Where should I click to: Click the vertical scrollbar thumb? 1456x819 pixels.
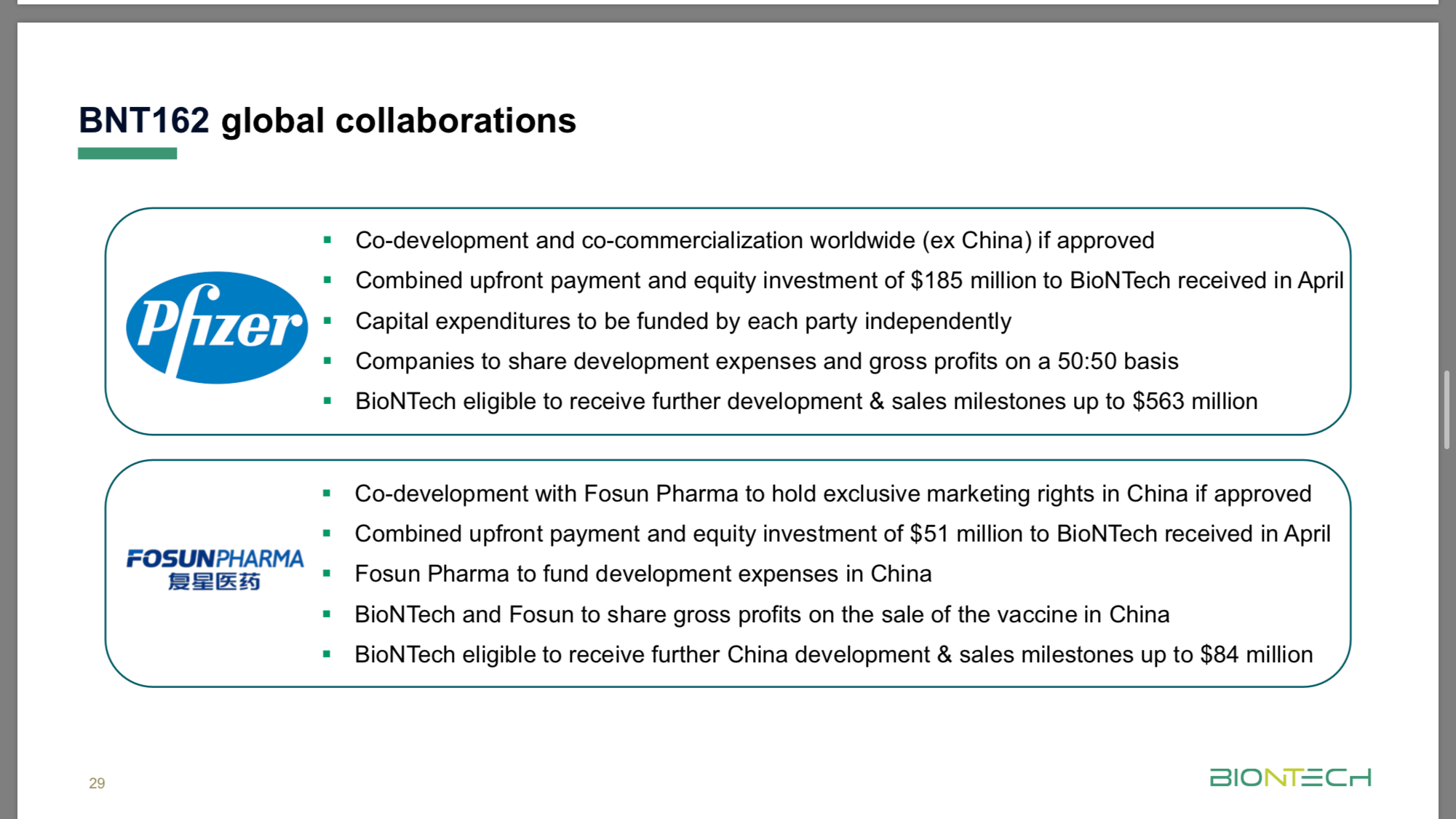(1447, 410)
